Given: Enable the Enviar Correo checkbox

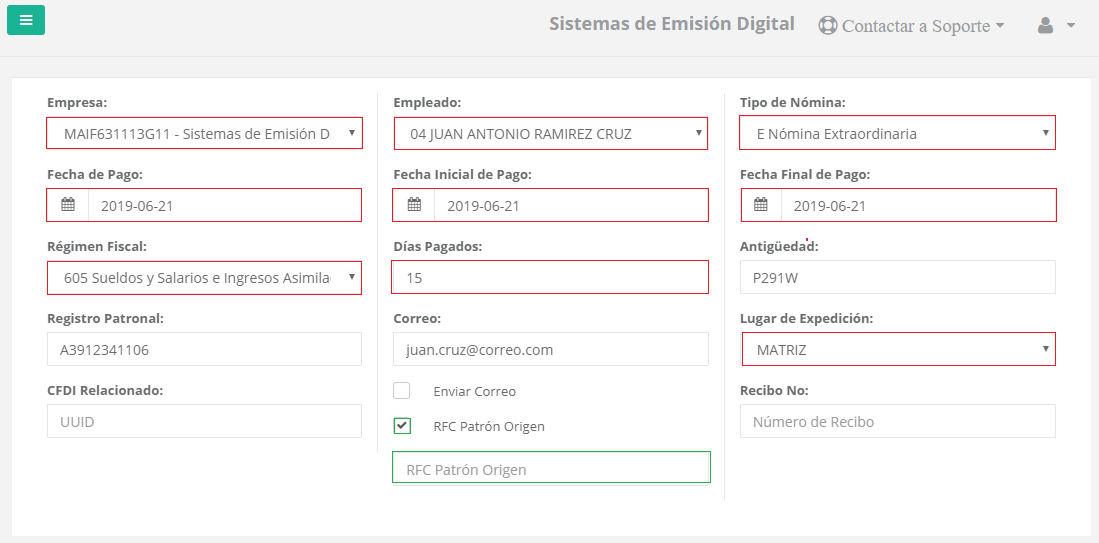Looking at the screenshot, I should (402, 391).
